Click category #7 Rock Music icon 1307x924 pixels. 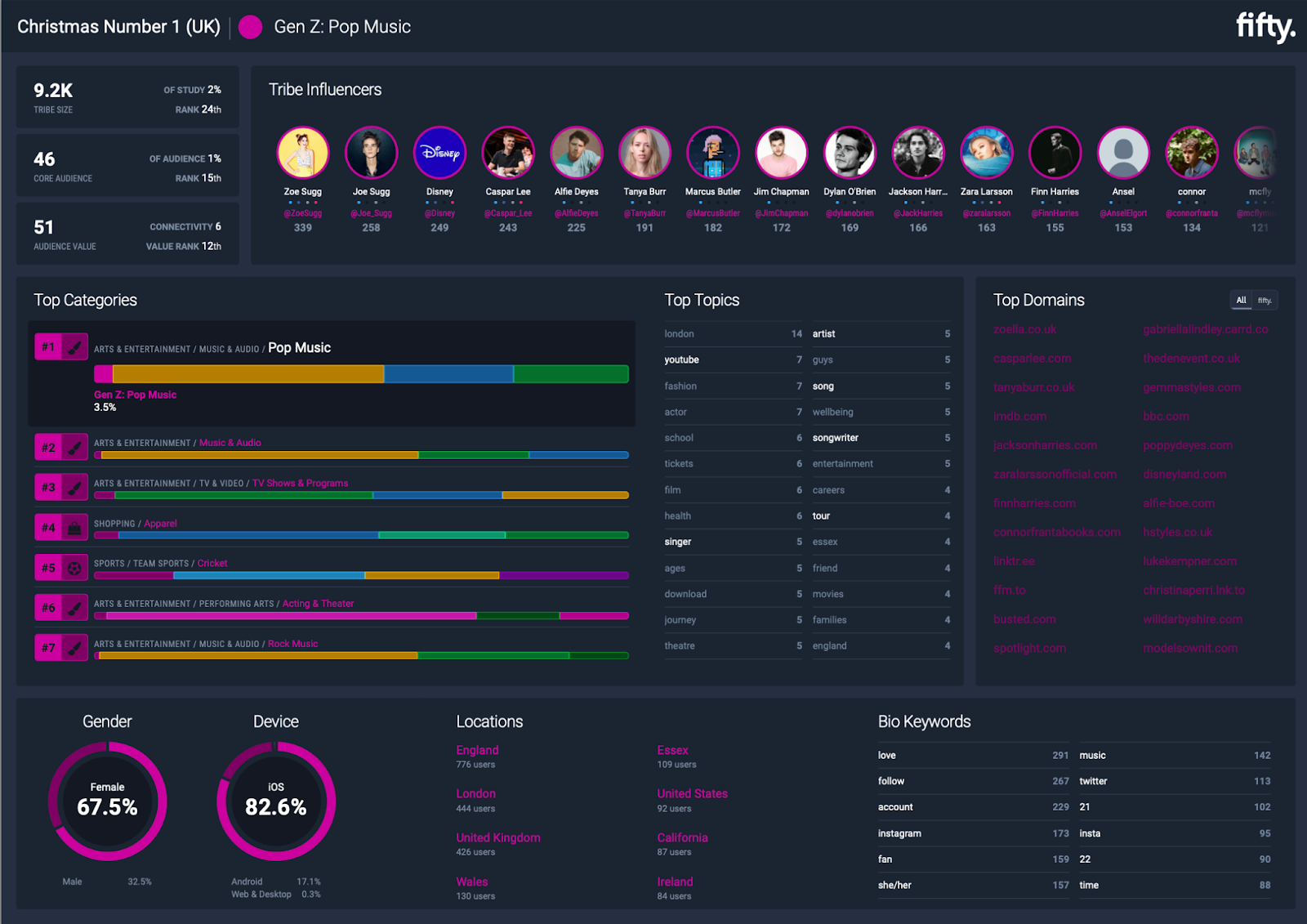[x=74, y=648]
